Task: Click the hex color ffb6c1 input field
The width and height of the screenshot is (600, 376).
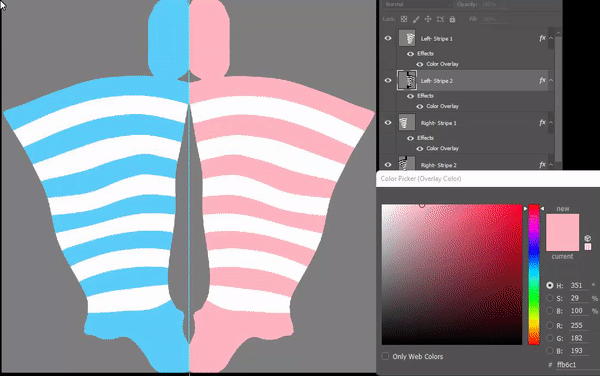Action: coord(577,365)
